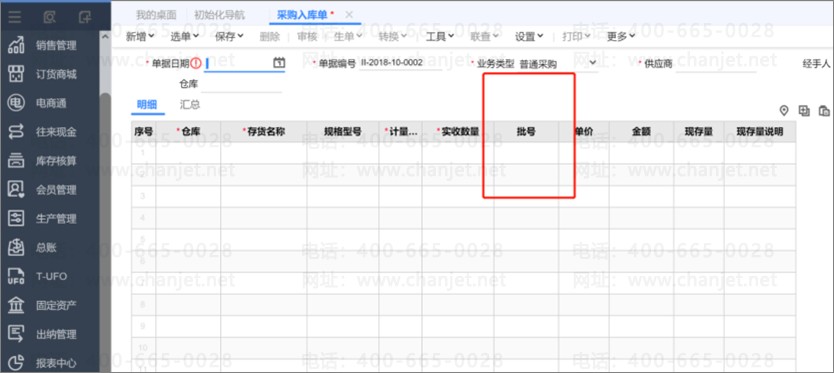834x373 pixels.
Task: Open 生产管理 icon in sidebar
Action: [16, 218]
